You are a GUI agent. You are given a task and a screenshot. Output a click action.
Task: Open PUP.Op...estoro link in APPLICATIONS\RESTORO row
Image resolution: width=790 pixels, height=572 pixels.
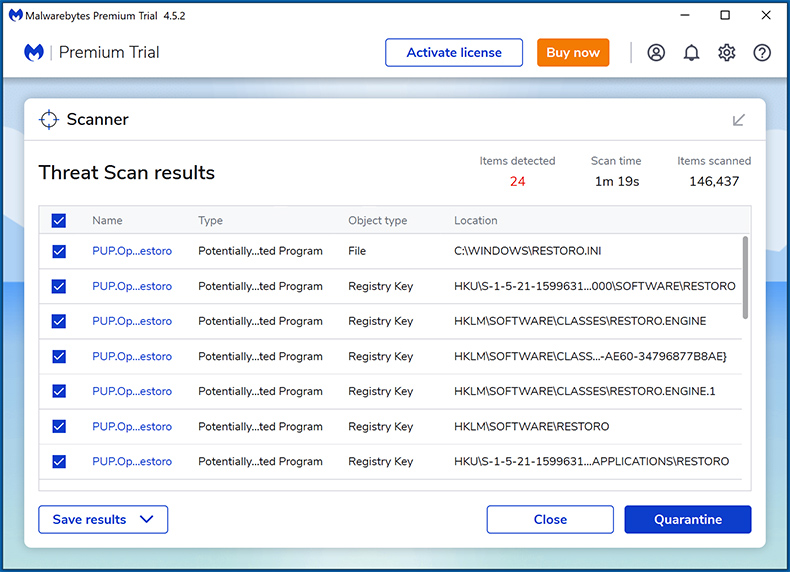point(132,461)
